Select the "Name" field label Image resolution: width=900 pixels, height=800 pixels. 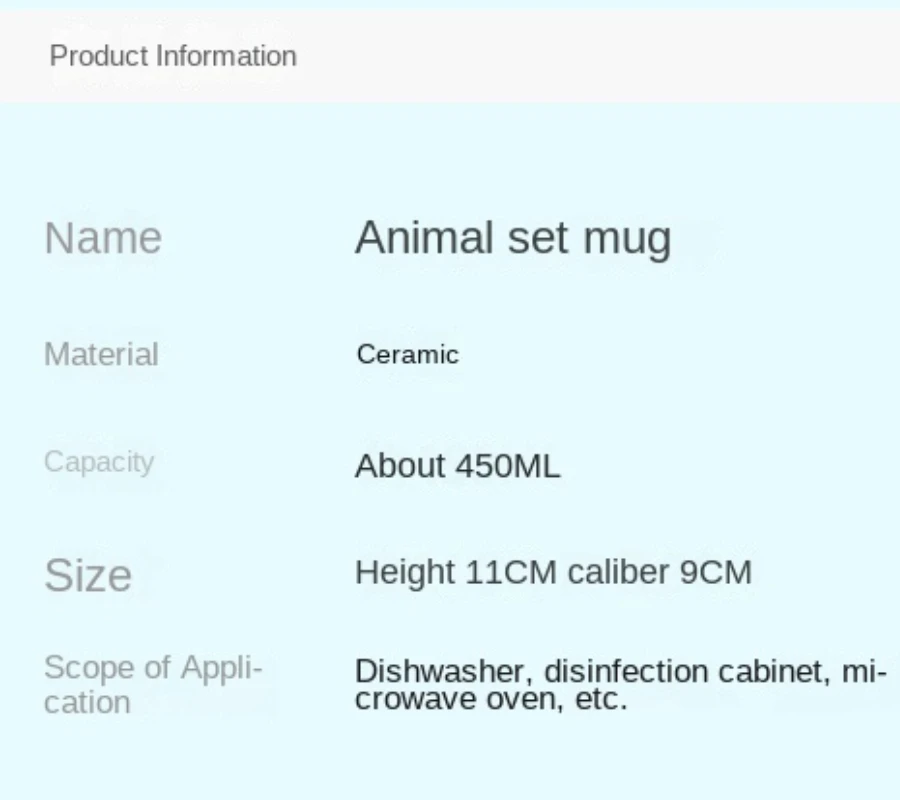(x=103, y=238)
